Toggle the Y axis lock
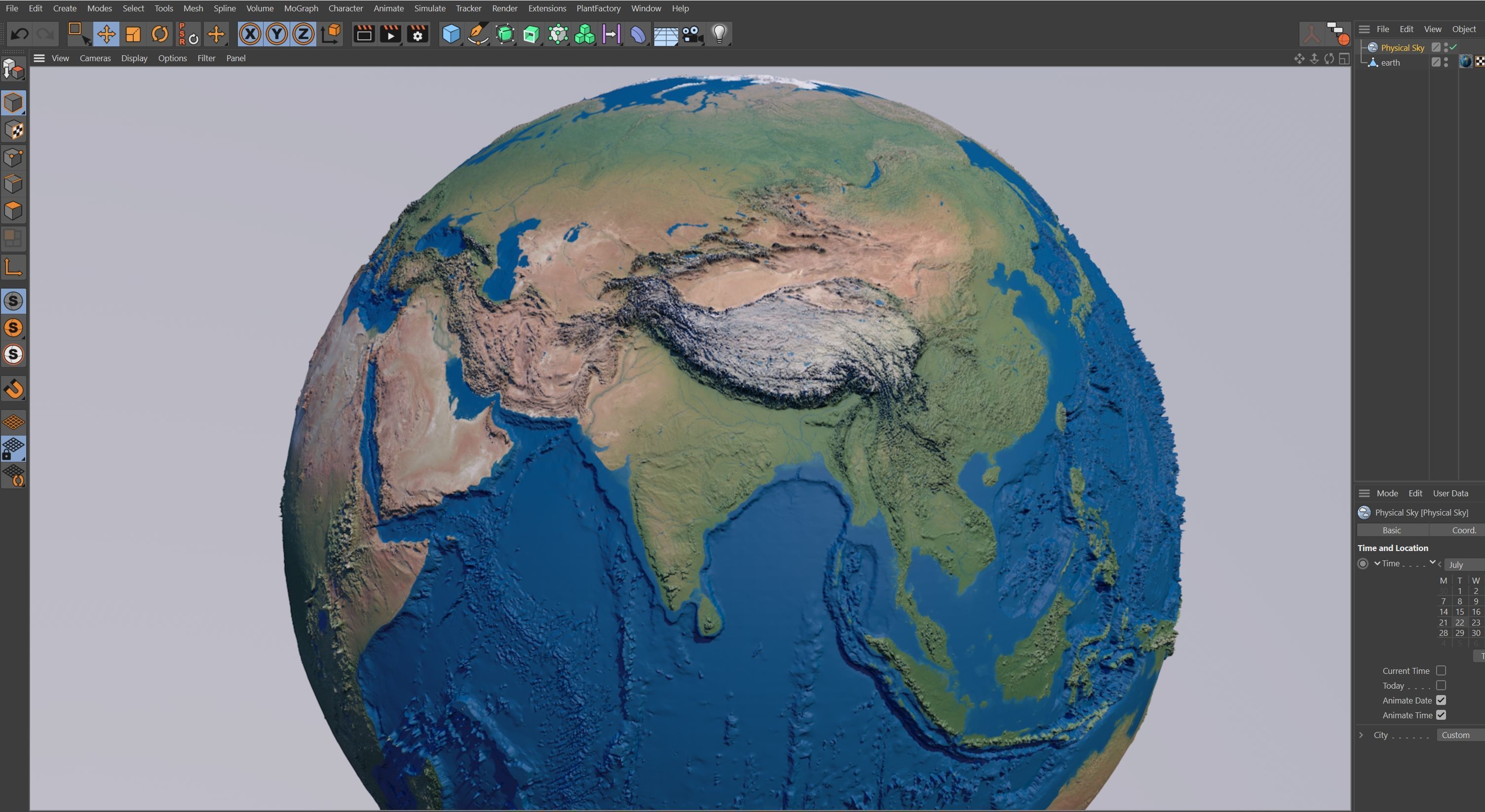The width and height of the screenshot is (1485, 812). [277, 34]
